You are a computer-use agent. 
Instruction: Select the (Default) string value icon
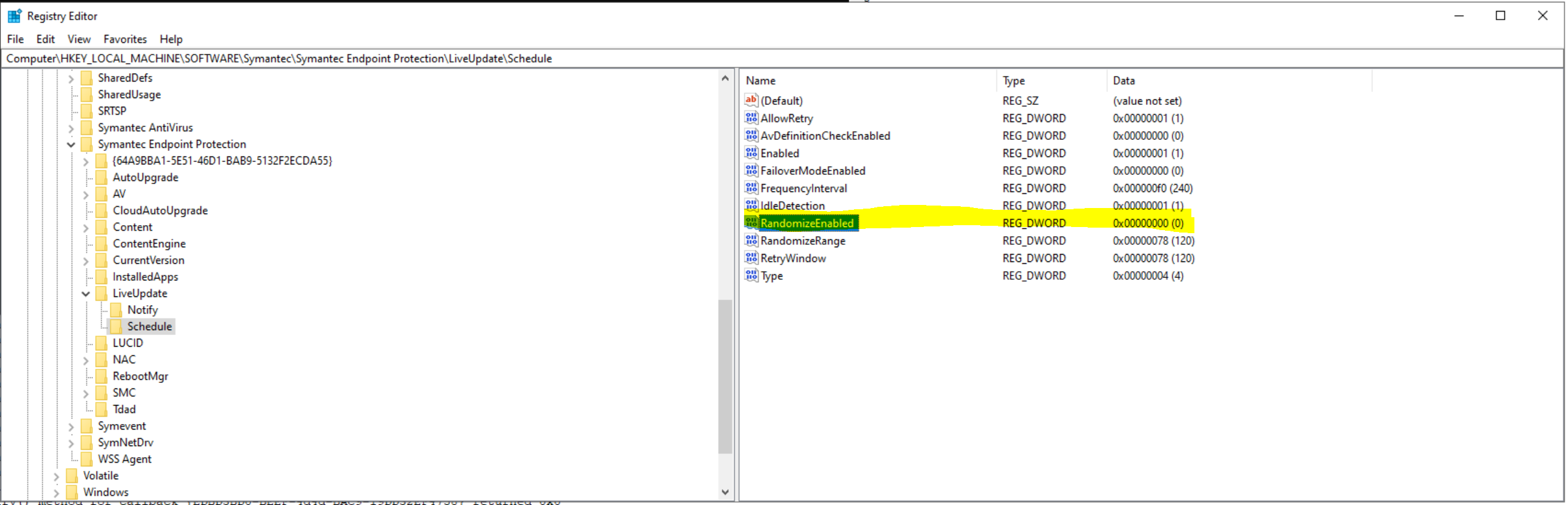[751, 100]
